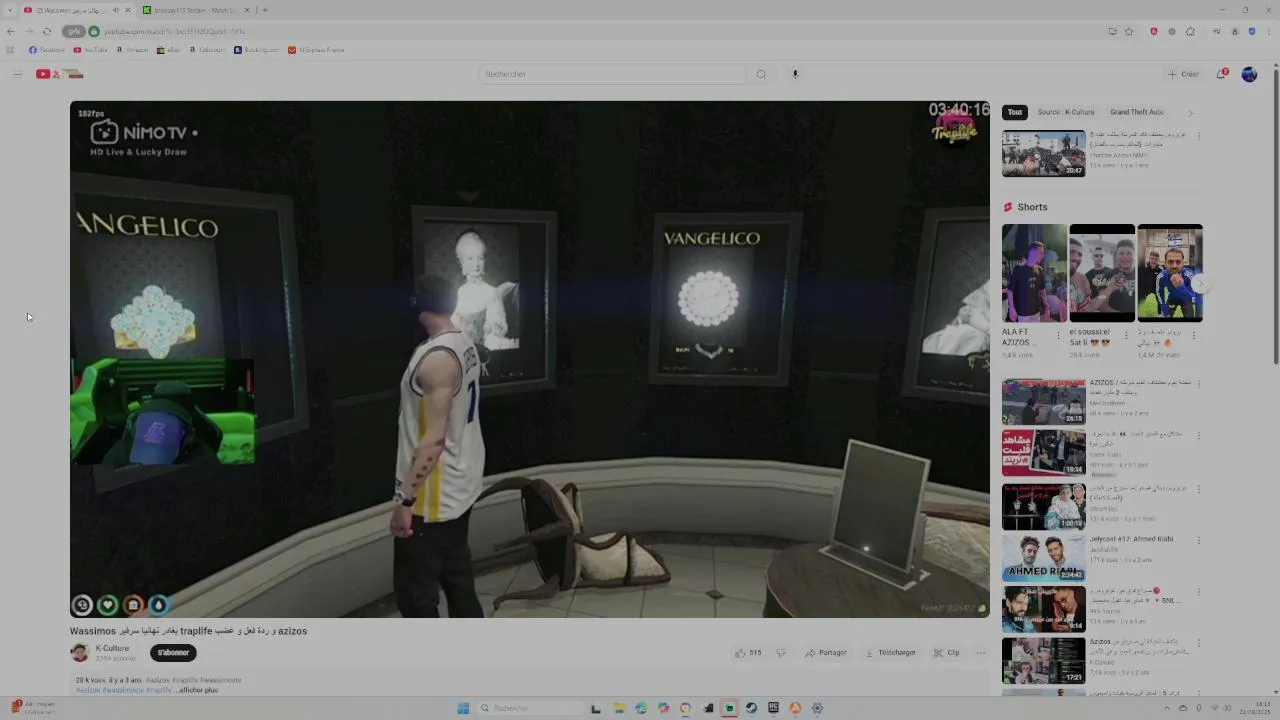Click the video player to pause playback
The height and width of the screenshot is (720, 1280).
529,359
